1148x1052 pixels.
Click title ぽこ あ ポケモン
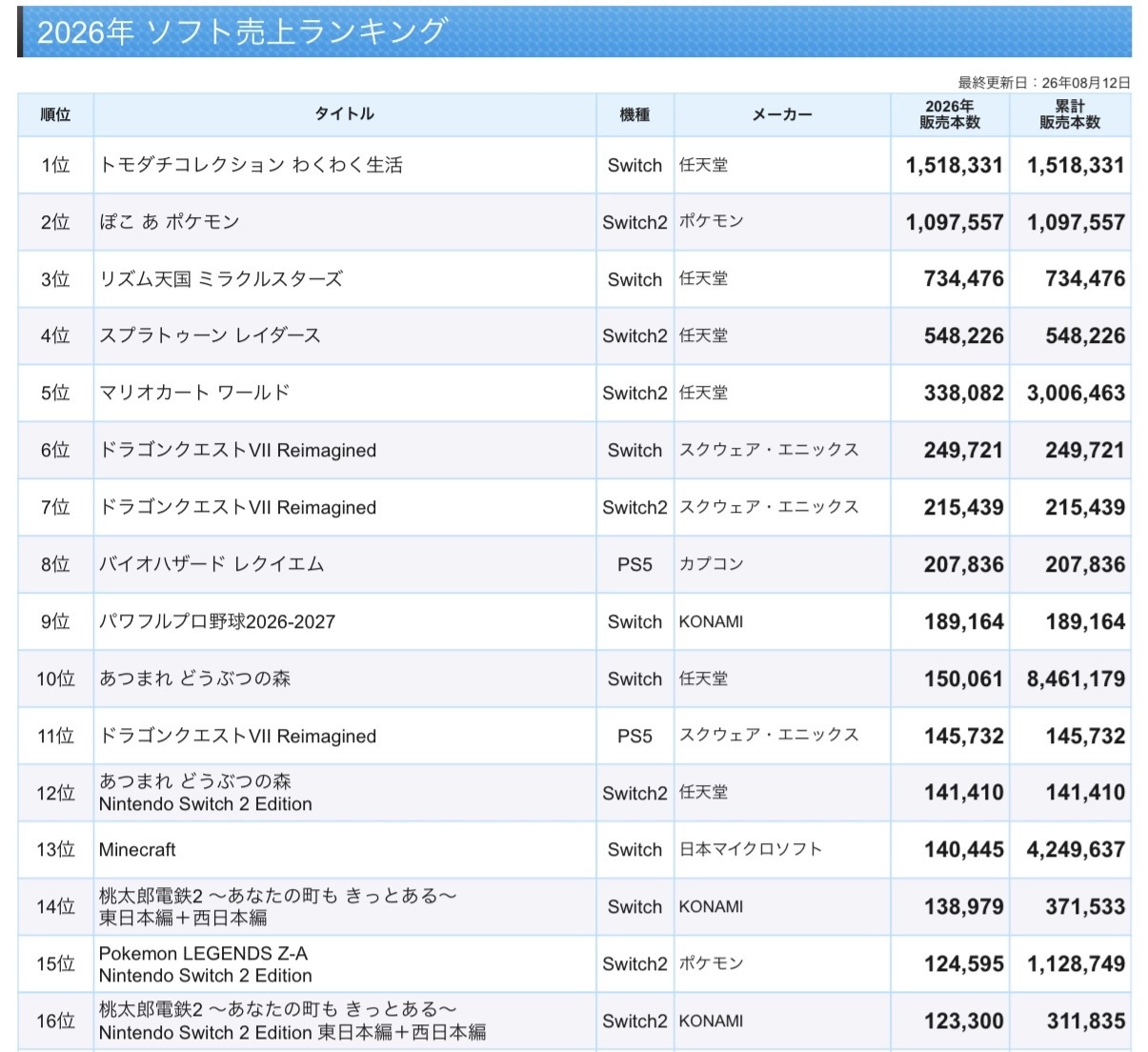click(x=170, y=222)
